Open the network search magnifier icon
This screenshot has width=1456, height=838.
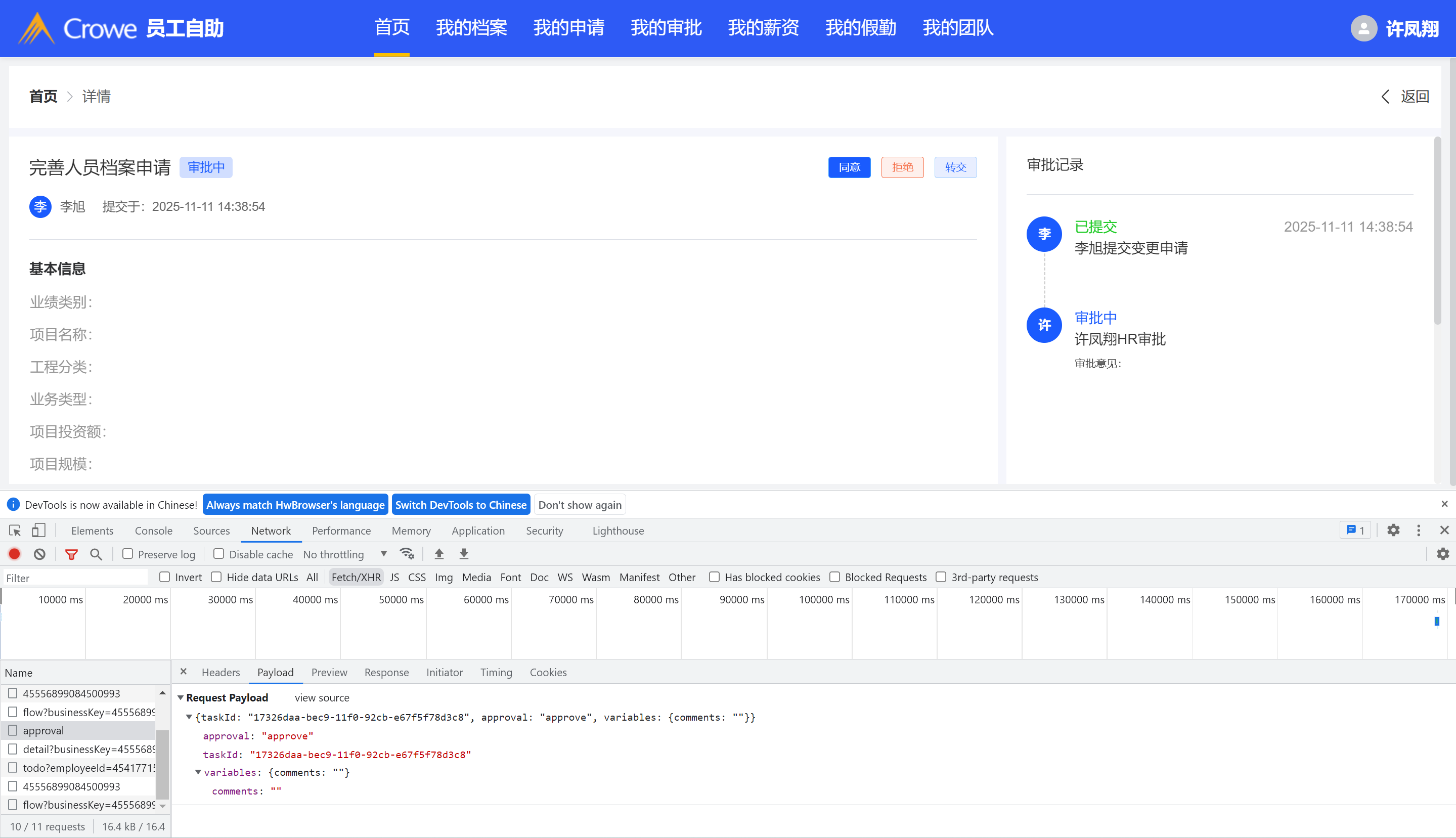96,554
